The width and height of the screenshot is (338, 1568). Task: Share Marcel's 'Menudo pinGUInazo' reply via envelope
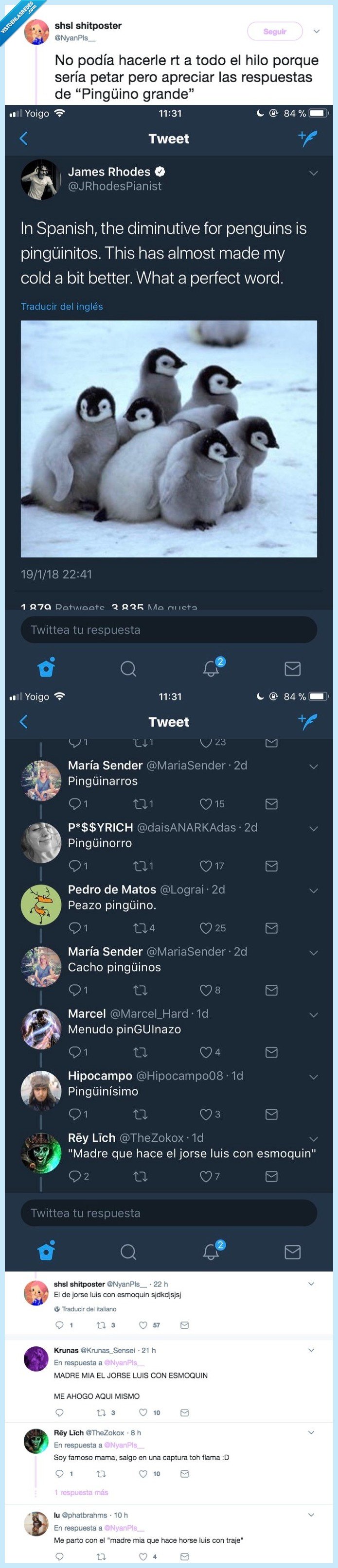(272, 1052)
